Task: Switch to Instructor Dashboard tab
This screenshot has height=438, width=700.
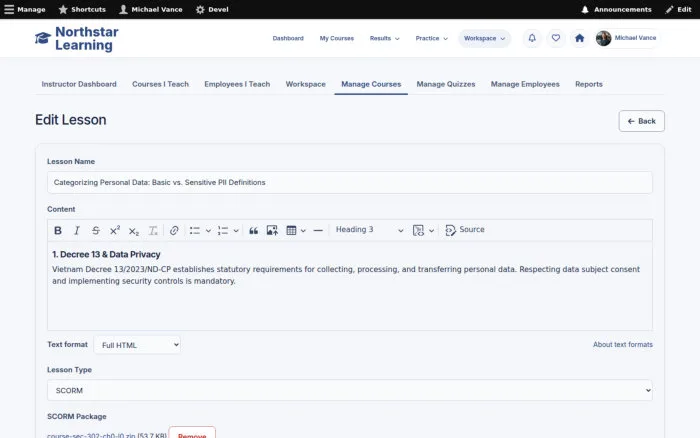Action: (79, 84)
